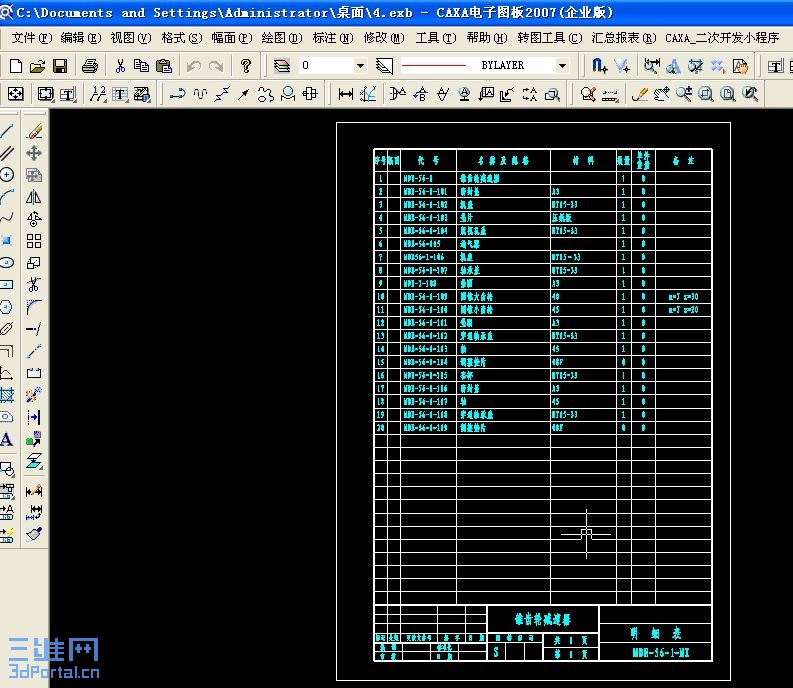Viewport: 793px width, 688px height.
Task: Select the Rotate tool
Action: pos(34,219)
